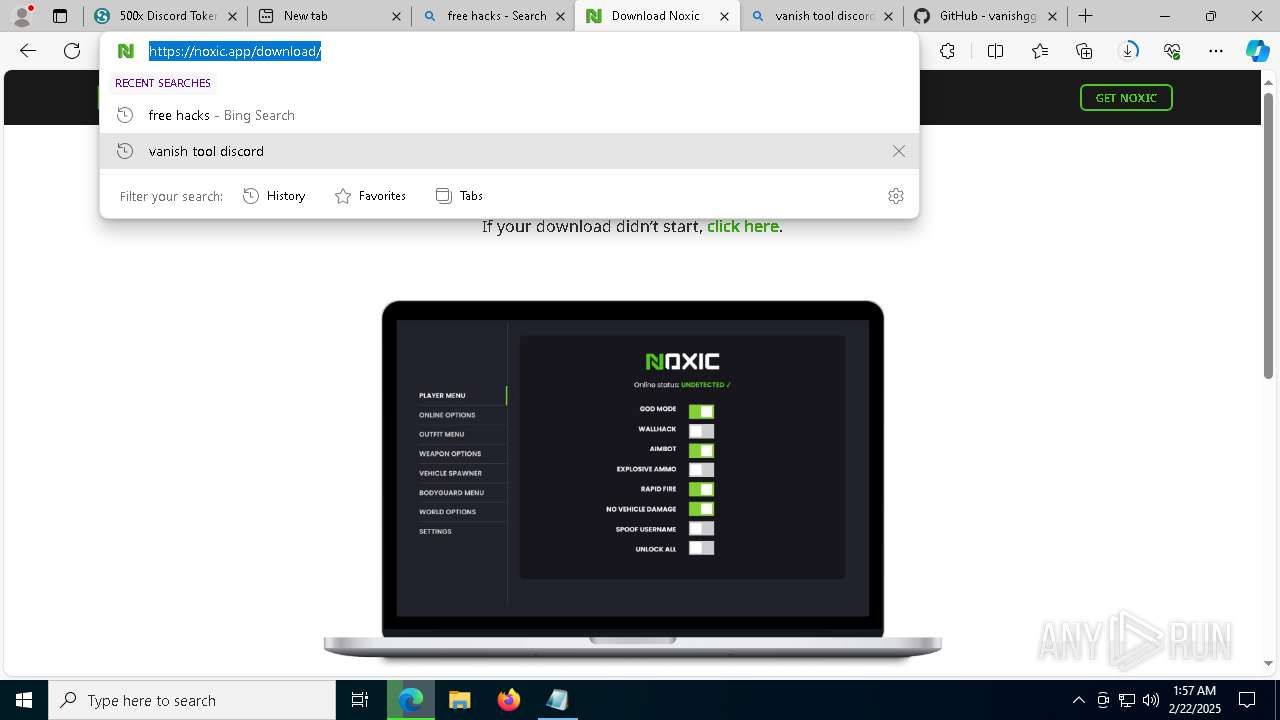The width and height of the screenshot is (1280, 720).
Task: Switch to the New tab tab
Action: pos(329,16)
